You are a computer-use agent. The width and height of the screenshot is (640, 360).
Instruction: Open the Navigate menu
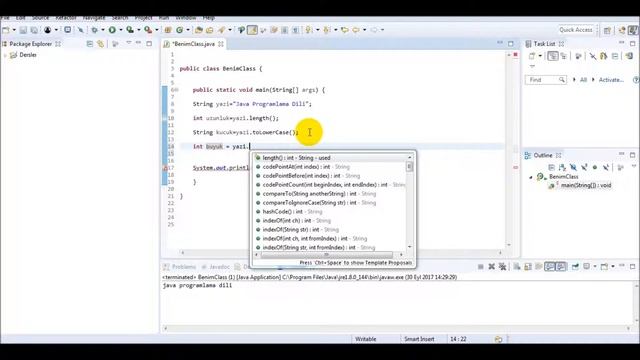tap(94, 18)
